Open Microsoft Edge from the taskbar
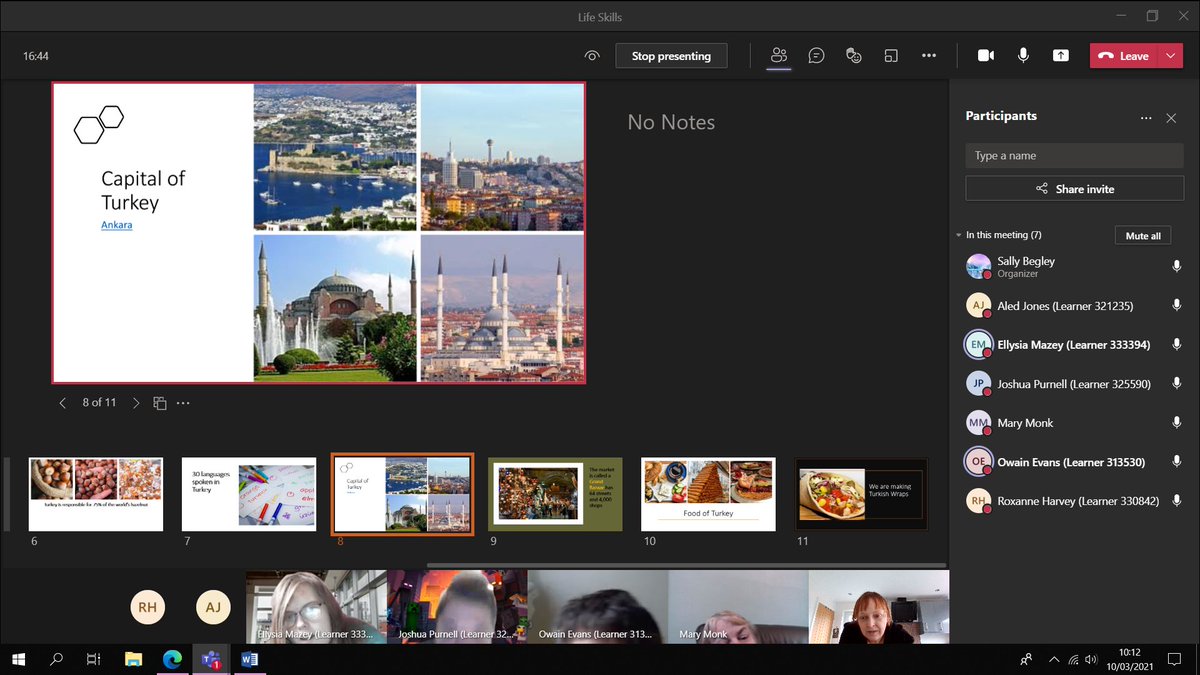Image resolution: width=1200 pixels, height=675 pixels. click(x=172, y=659)
